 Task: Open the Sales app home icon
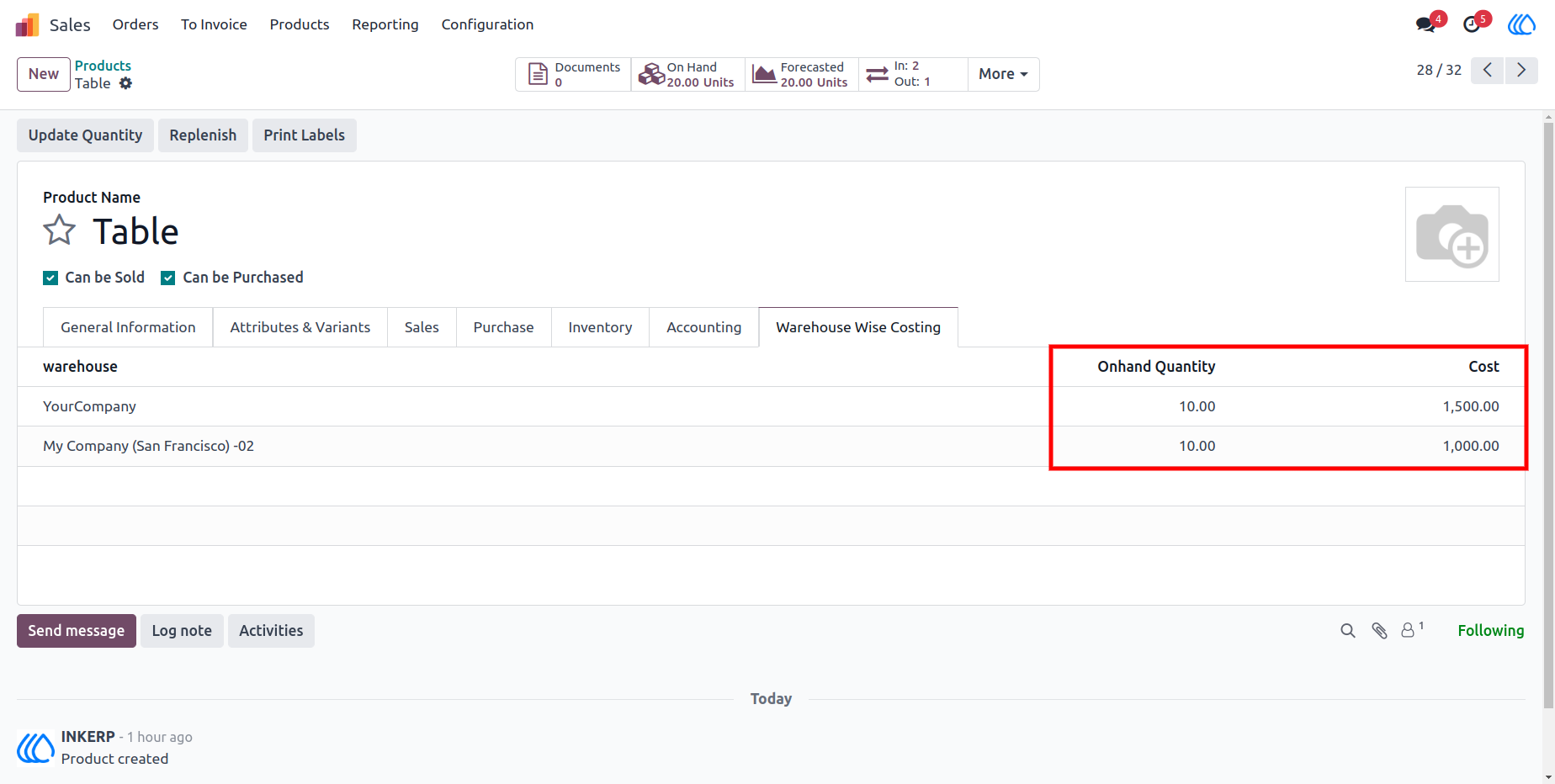click(27, 25)
